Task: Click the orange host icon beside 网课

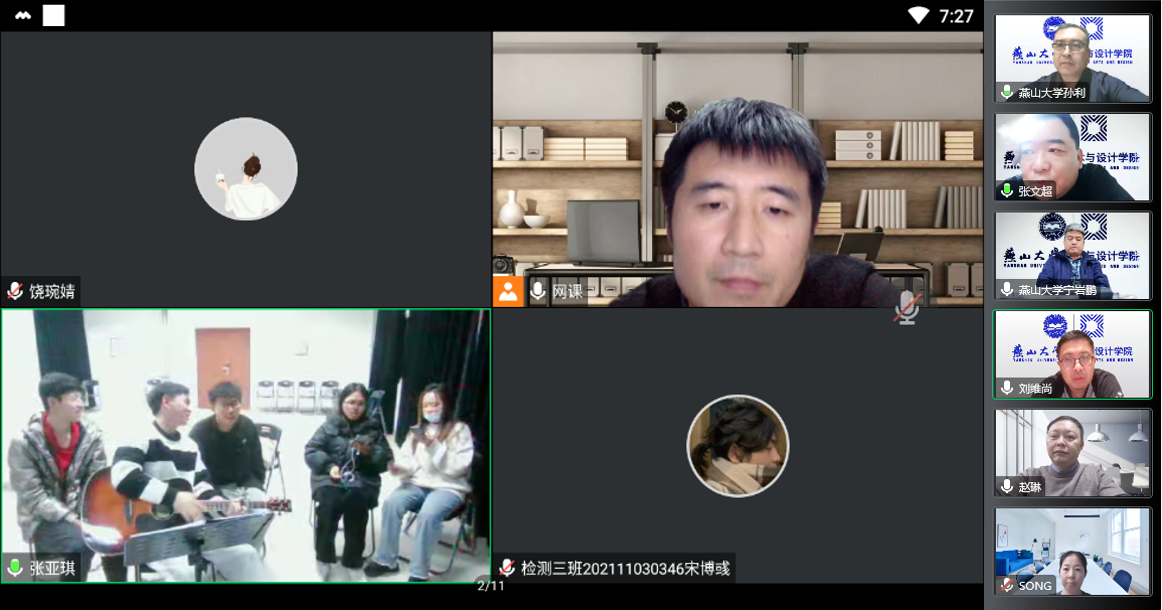Action: coord(508,291)
